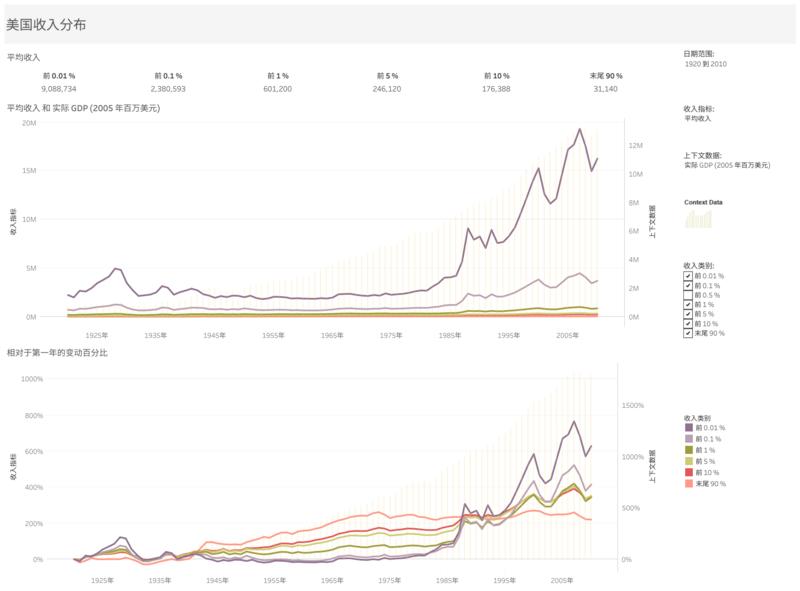Enable the 前 0.5 % income category checkbox

688,294
